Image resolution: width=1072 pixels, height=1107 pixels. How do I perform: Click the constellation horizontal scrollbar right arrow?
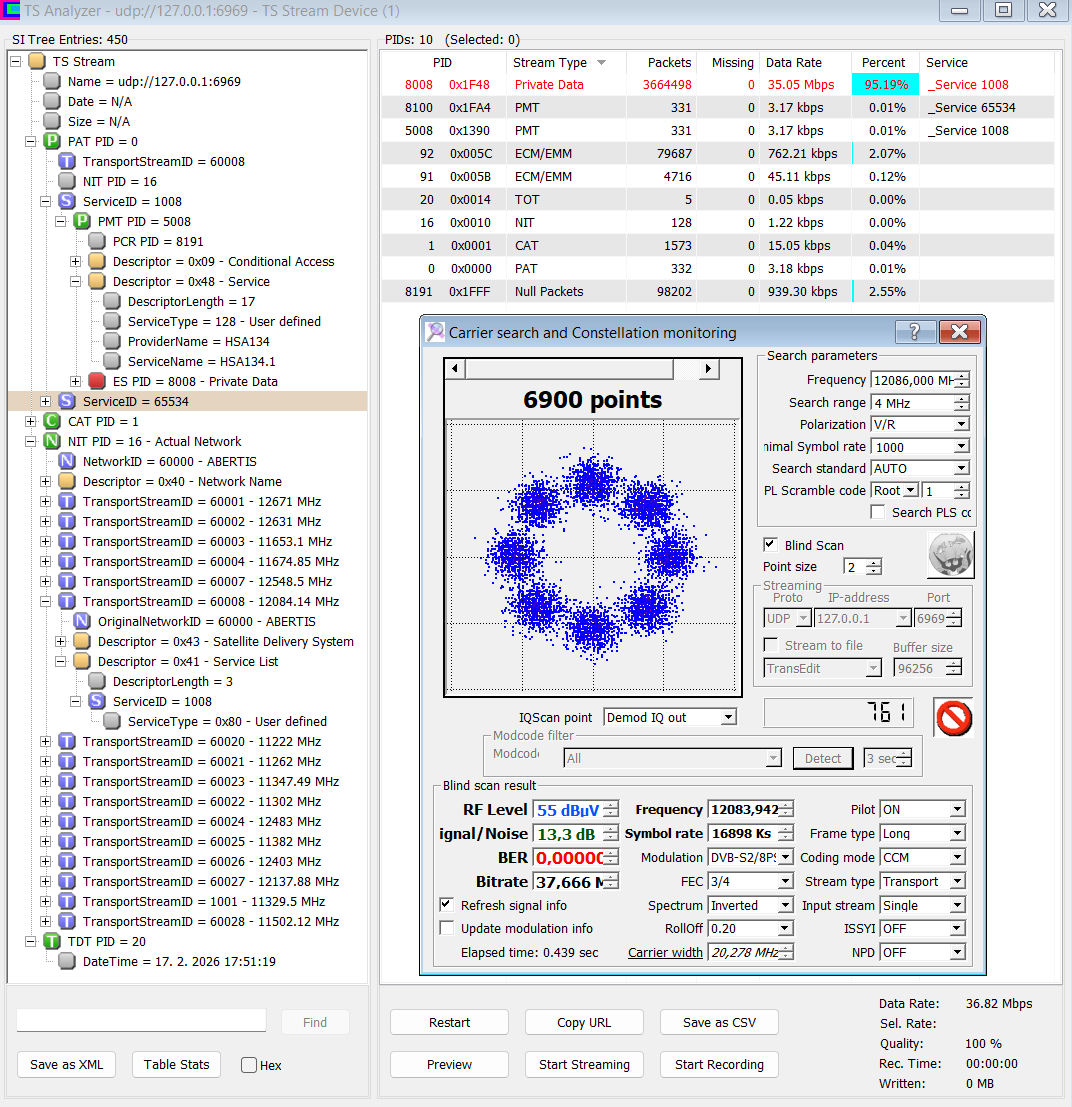point(708,369)
